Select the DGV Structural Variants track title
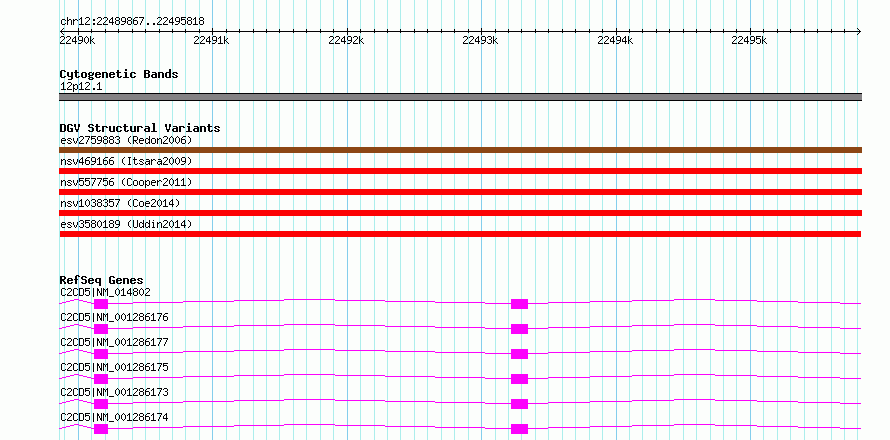The image size is (890, 440). (x=140, y=128)
